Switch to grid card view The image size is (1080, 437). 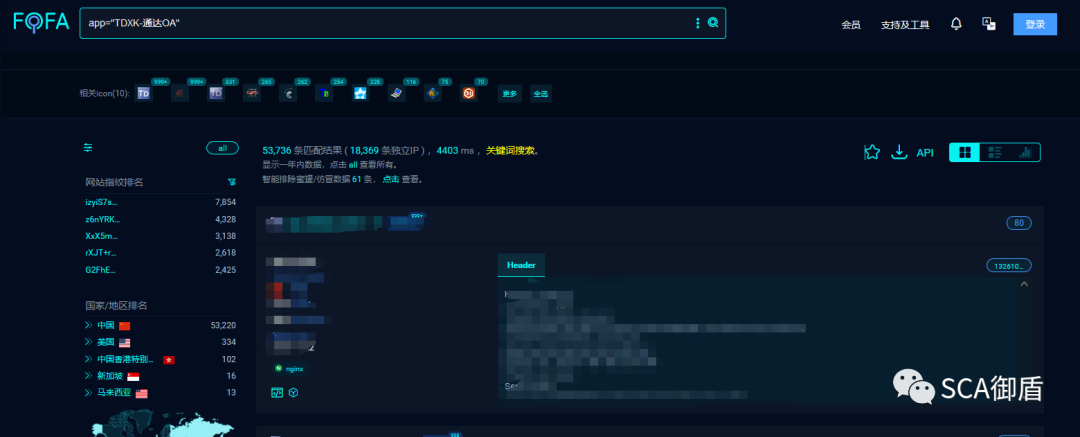[965, 152]
